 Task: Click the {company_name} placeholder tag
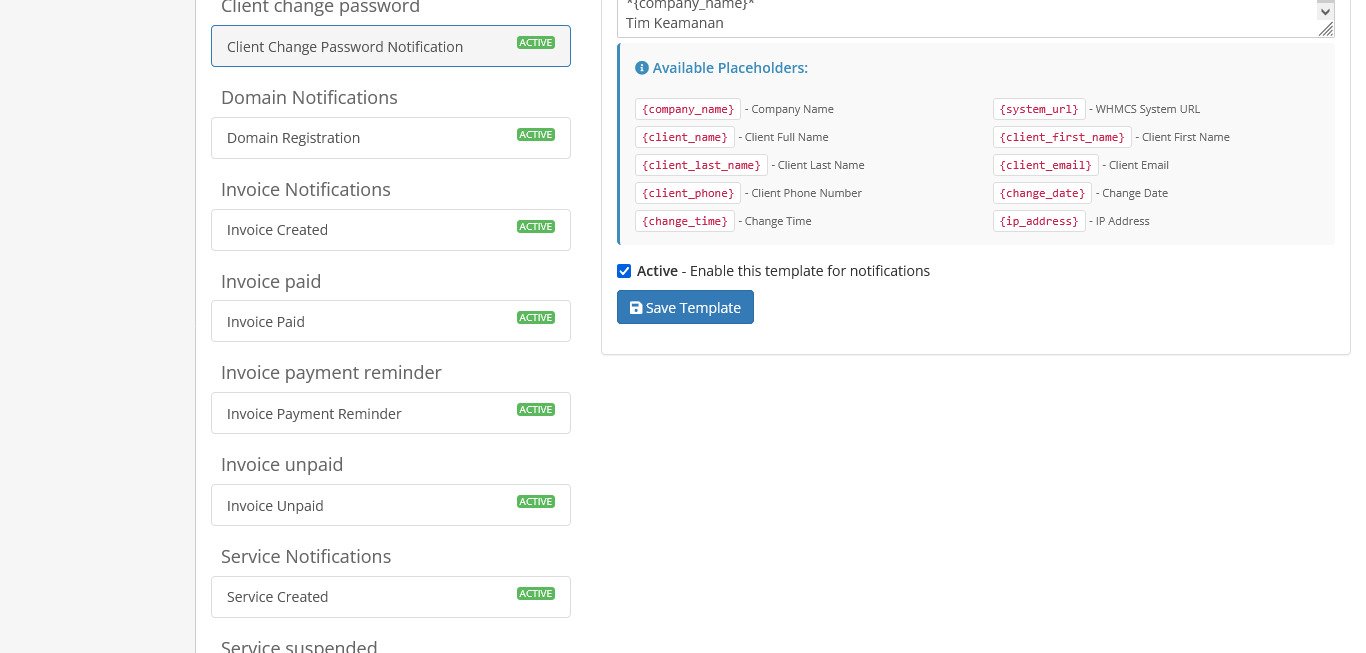pyautogui.click(x=687, y=109)
